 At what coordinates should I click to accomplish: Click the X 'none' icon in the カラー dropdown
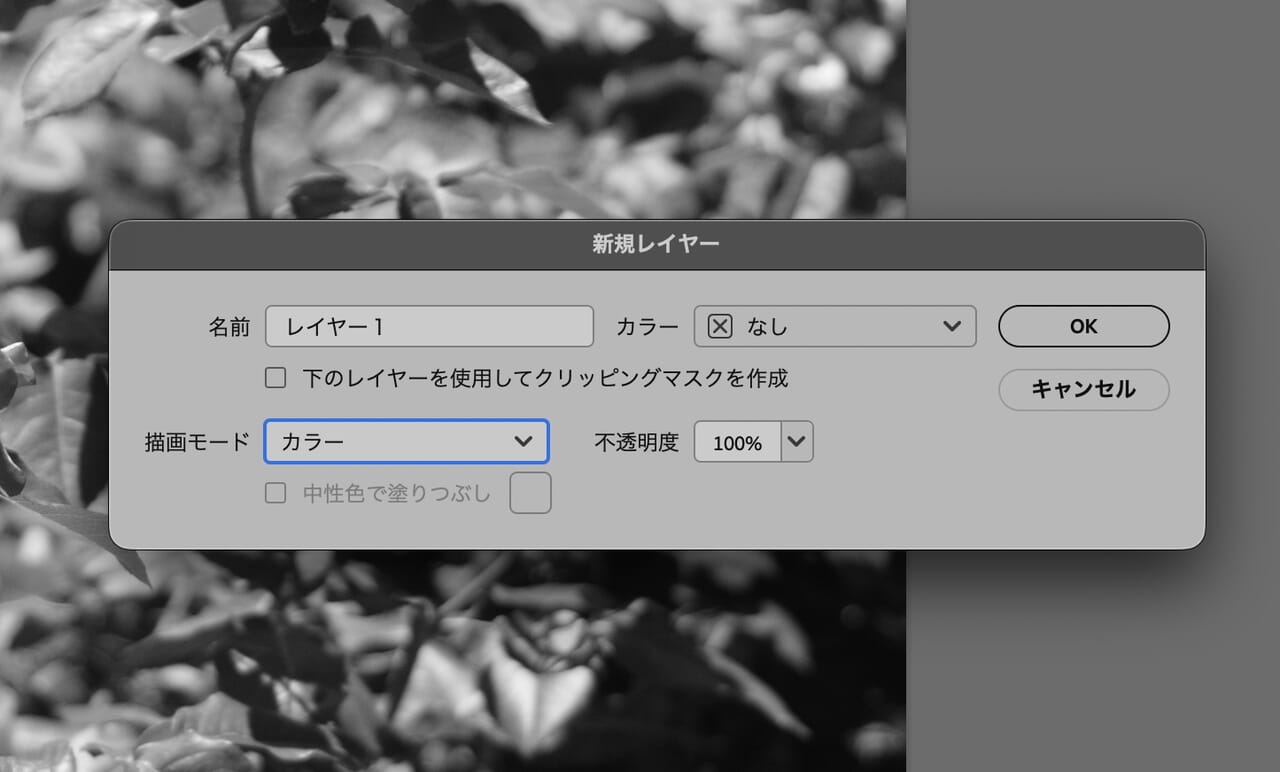720,326
